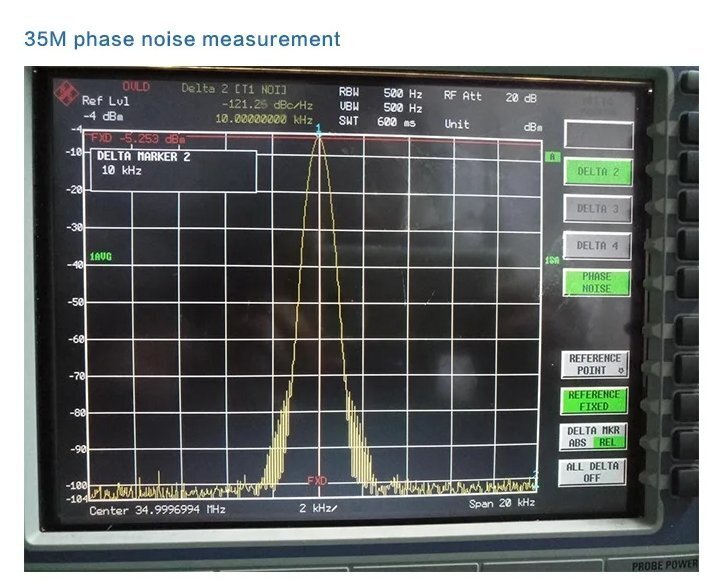Switch DELTA MKR to ABS REL

[x=595, y=437]
